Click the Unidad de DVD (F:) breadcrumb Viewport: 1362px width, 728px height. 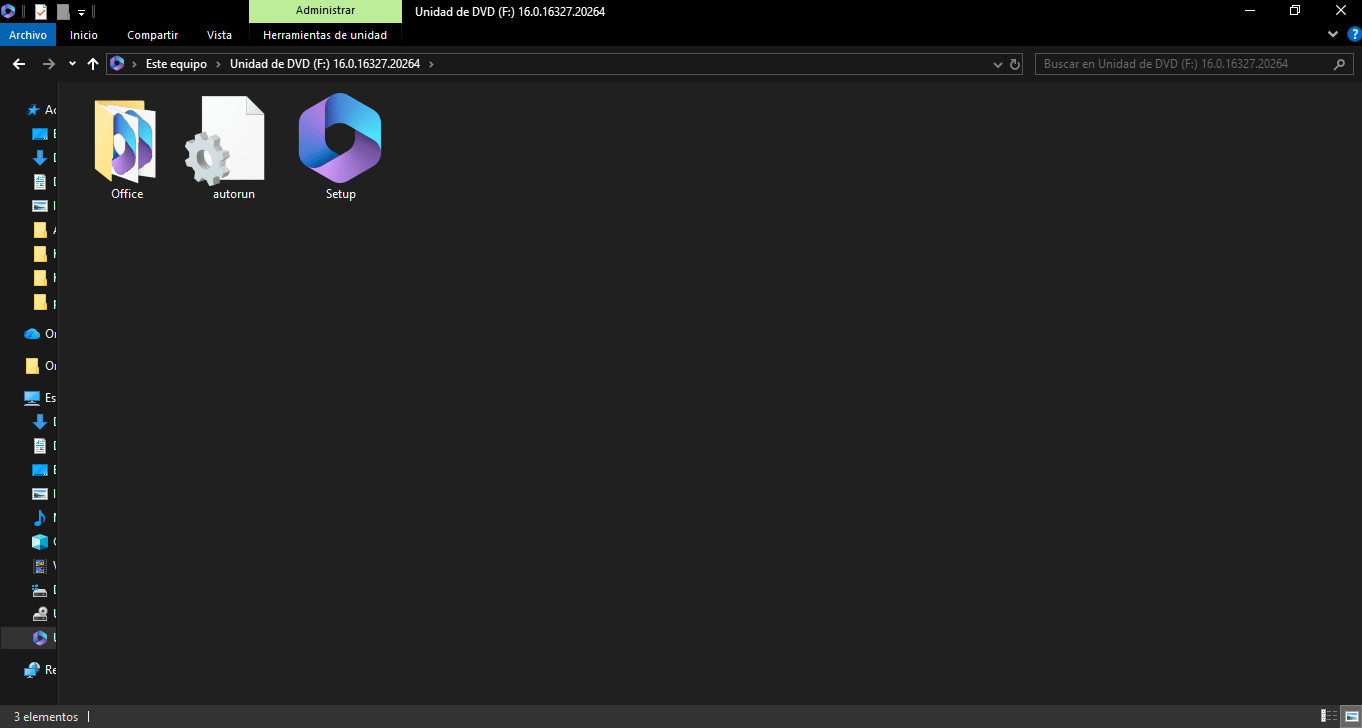point(325,64)
